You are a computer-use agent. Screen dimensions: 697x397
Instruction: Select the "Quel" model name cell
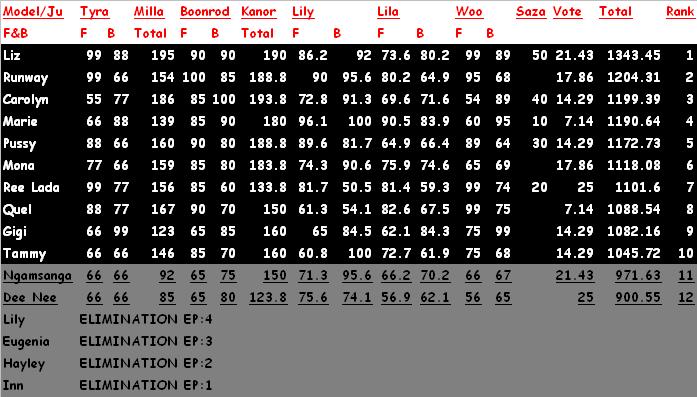tap(17, 209)
